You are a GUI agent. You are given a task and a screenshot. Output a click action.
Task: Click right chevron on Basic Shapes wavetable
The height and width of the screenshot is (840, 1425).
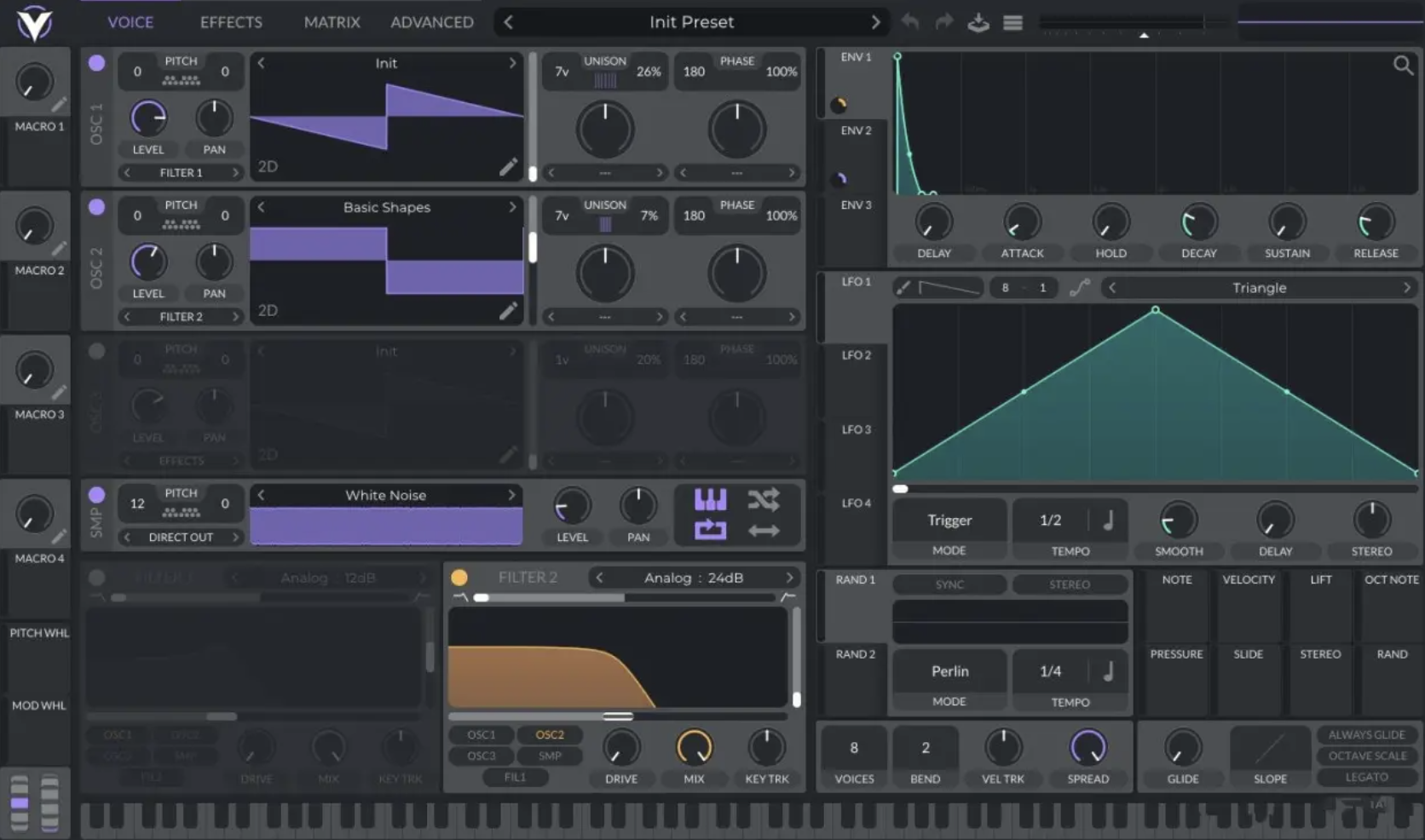coord(511,207)
